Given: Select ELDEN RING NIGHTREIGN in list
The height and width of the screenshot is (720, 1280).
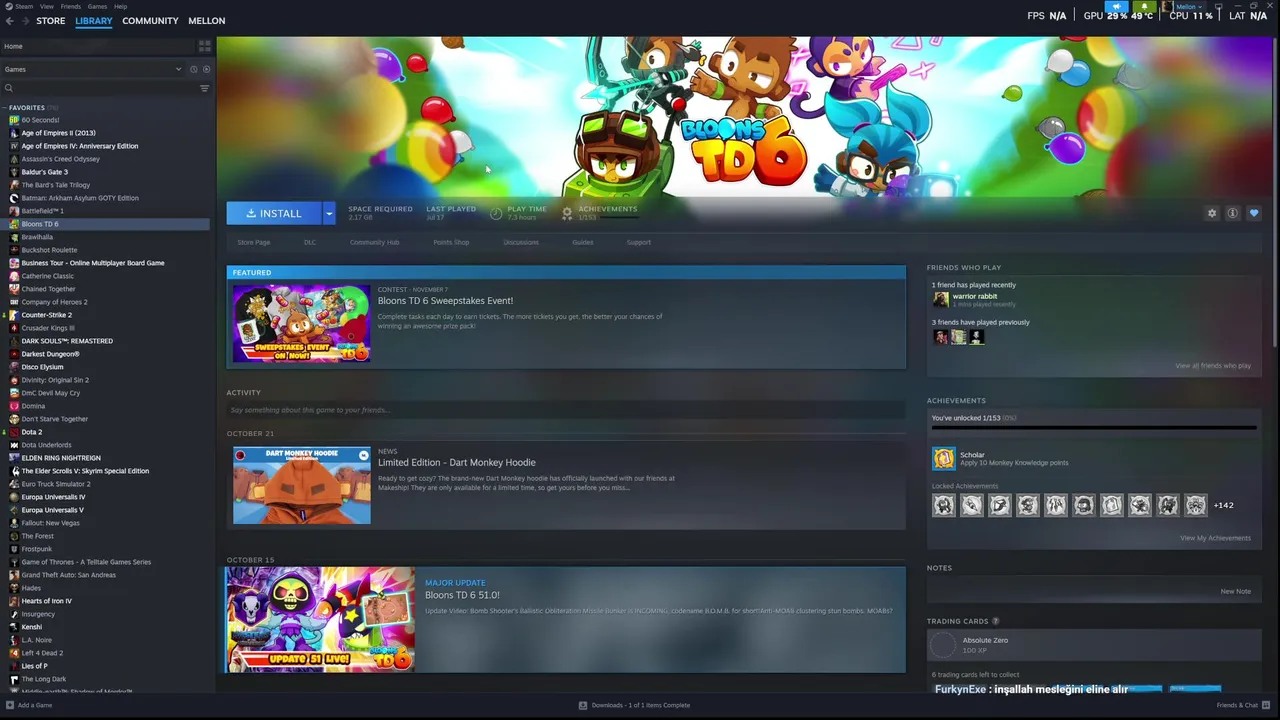Looking at the screenshot, I should [x=61, y=458].
